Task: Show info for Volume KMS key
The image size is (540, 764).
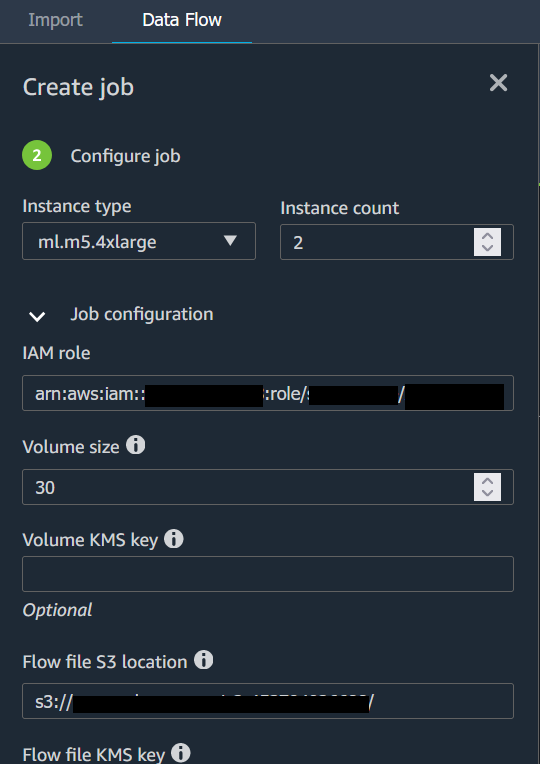Action: (x=174, y=539)
